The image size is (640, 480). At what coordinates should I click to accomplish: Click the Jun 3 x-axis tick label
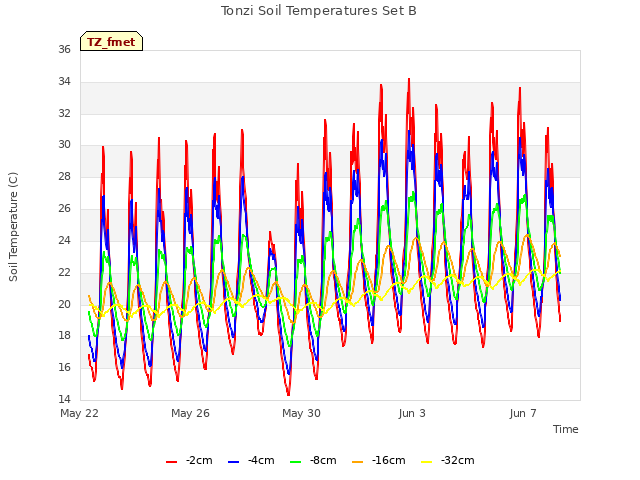click(412, 413)
